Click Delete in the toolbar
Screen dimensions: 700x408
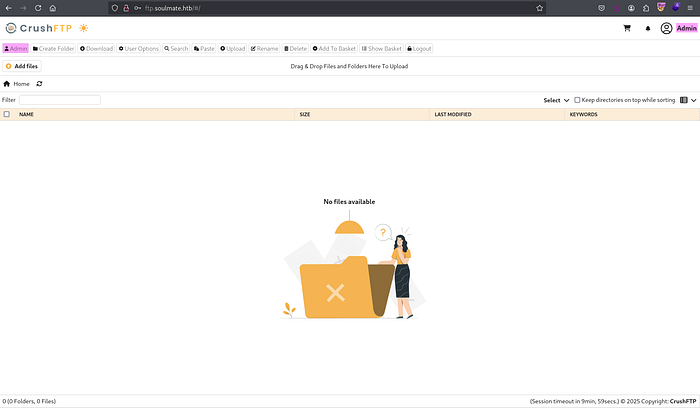pyautogui.click(x=296, y=48)
